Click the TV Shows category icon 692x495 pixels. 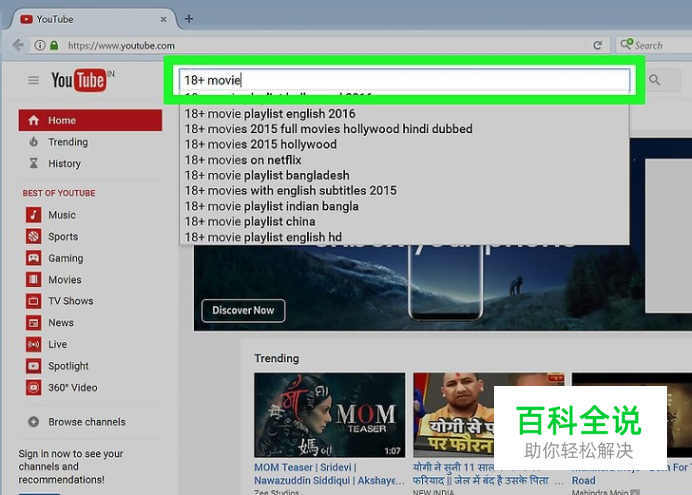point(34,301)
